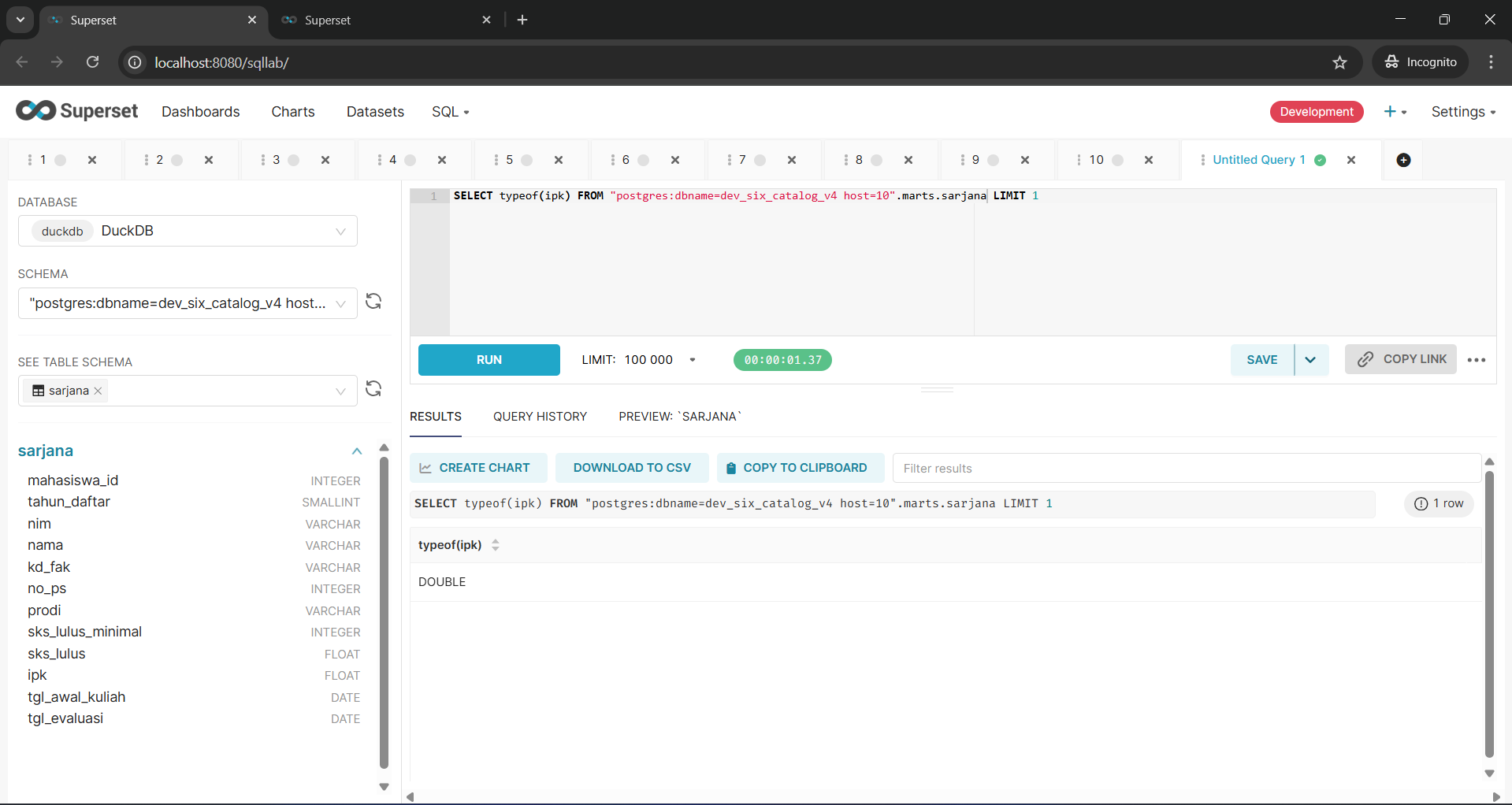Close the Untitled Query 1 tab
Viewport: 1512px width, 805px height.
(1351, 160)
